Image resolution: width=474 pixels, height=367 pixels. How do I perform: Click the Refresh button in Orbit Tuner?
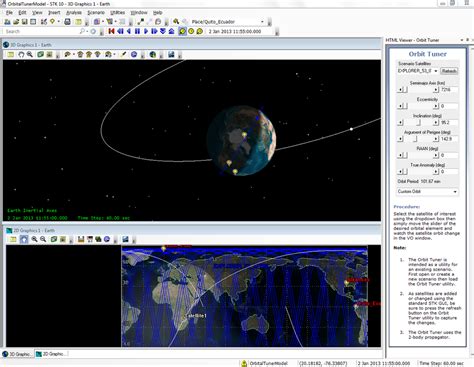click(x=449, y=71)
